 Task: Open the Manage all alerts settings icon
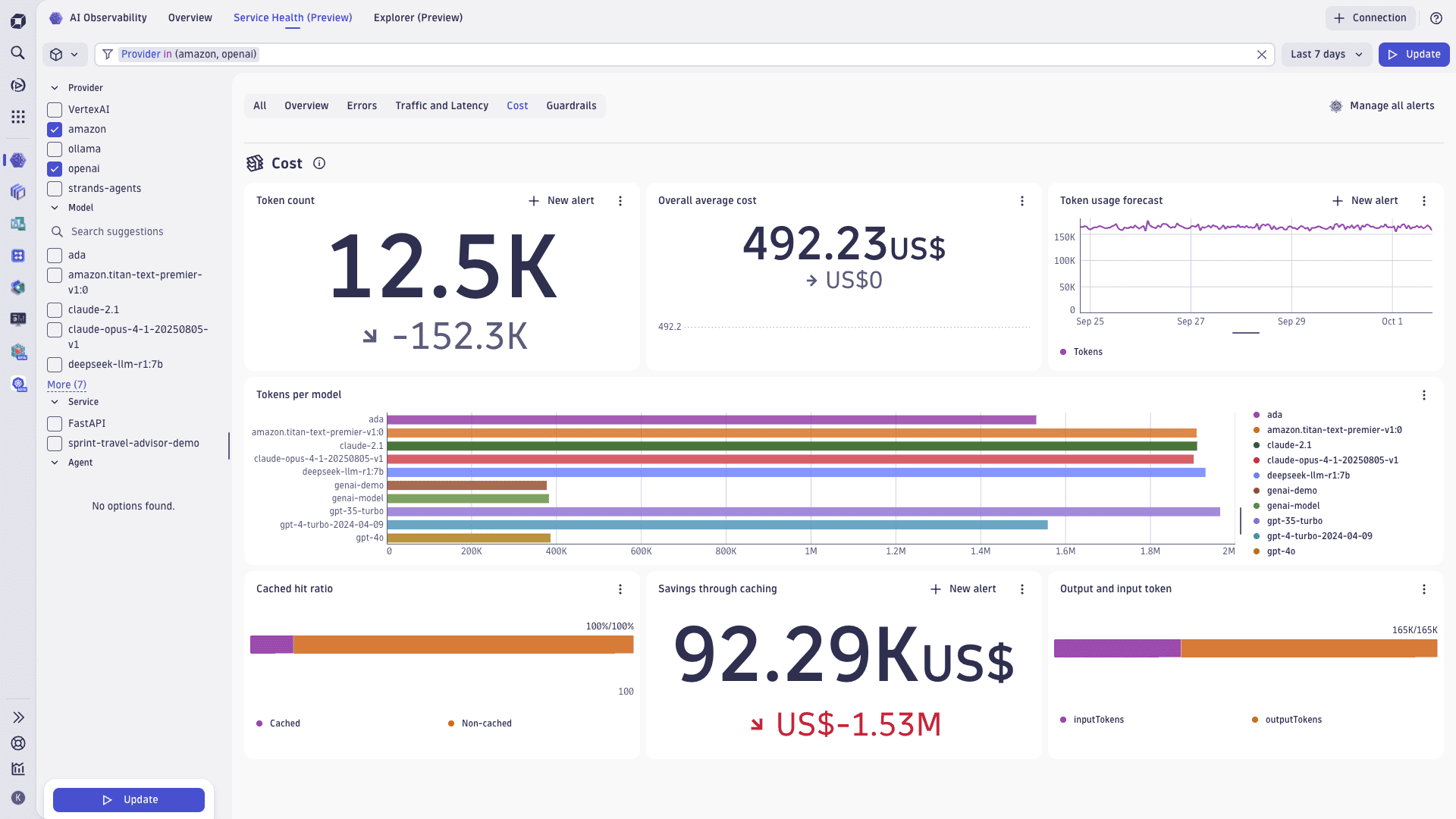click(1336, 106)
